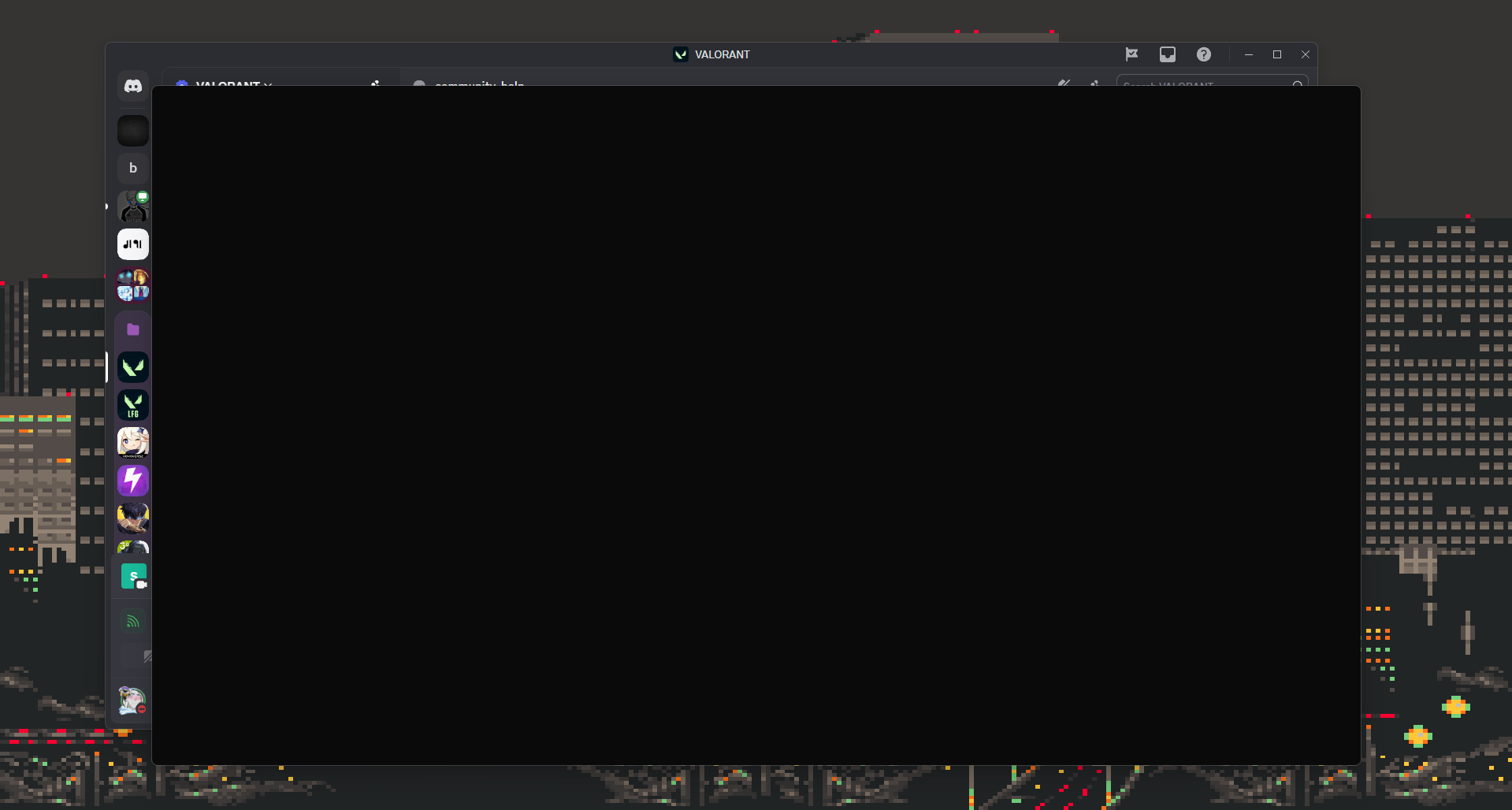Image resolution: width=1512 pixels, height=810 pixels.
Task: Open the Discord inbox
Action: 1168,54
